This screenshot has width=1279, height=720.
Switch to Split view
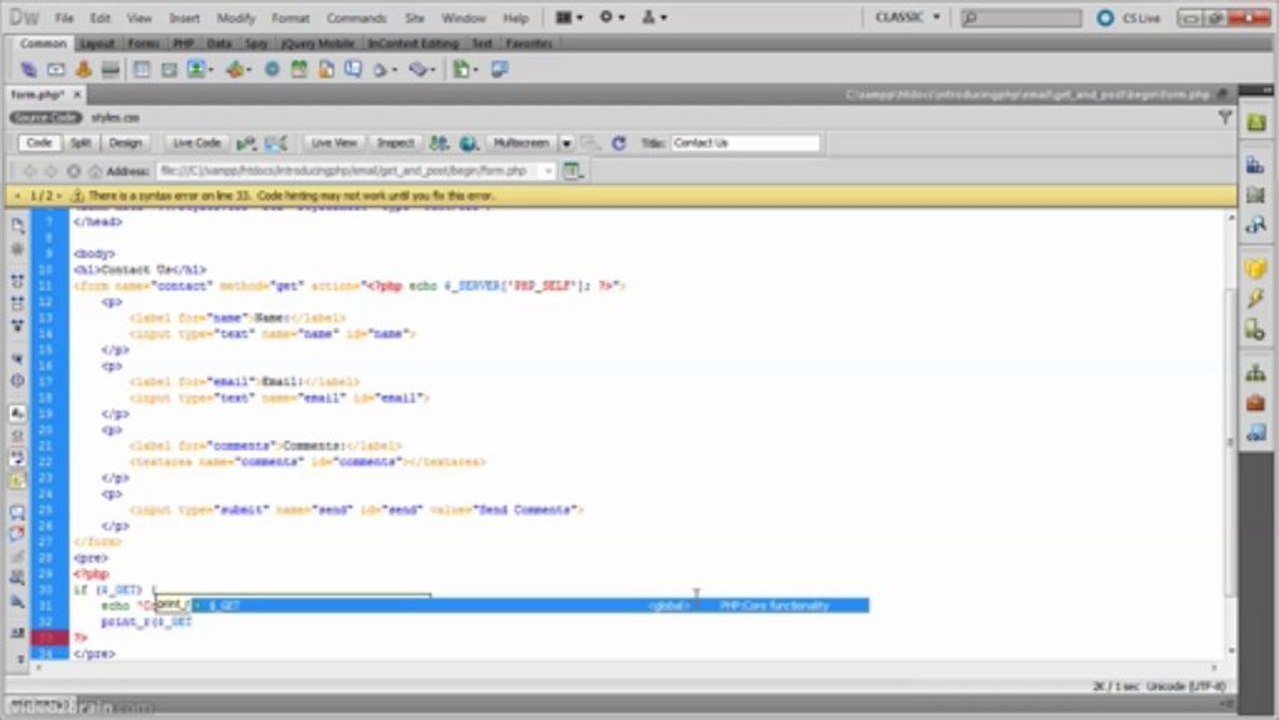pos(81,143)
